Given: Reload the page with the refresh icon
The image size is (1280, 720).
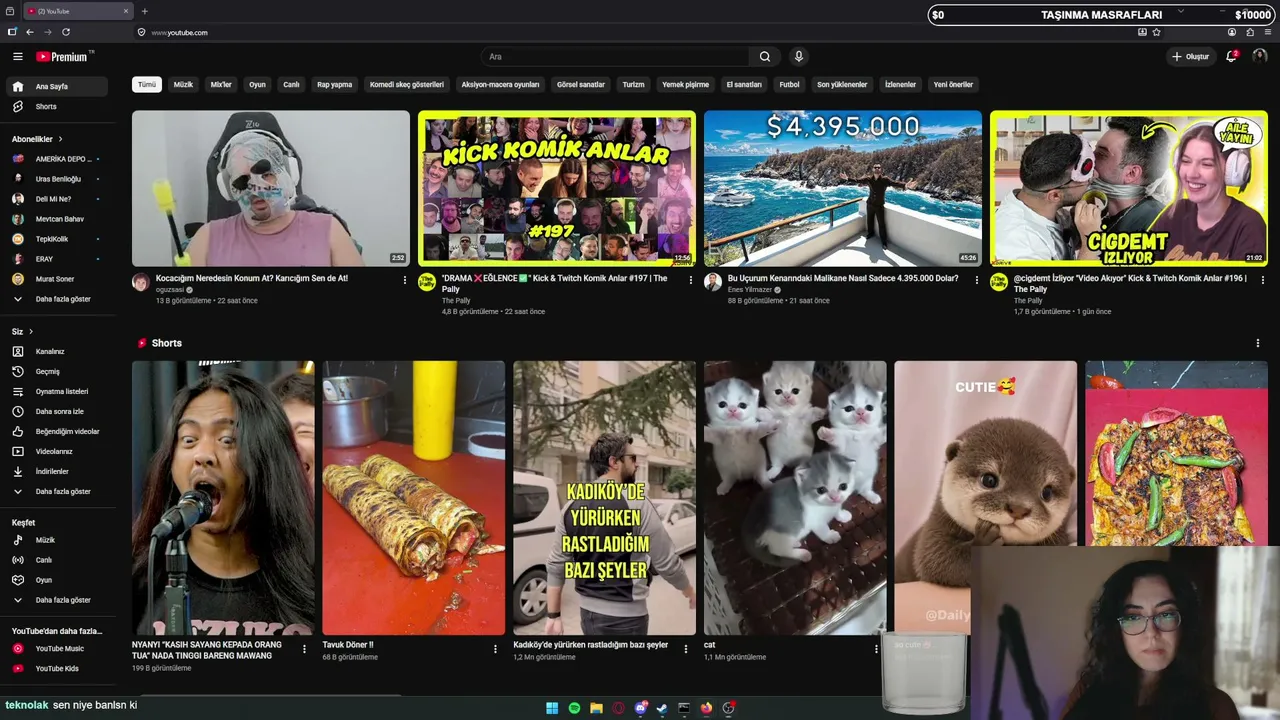Looking at the screenshot, I should click(66, 32).
